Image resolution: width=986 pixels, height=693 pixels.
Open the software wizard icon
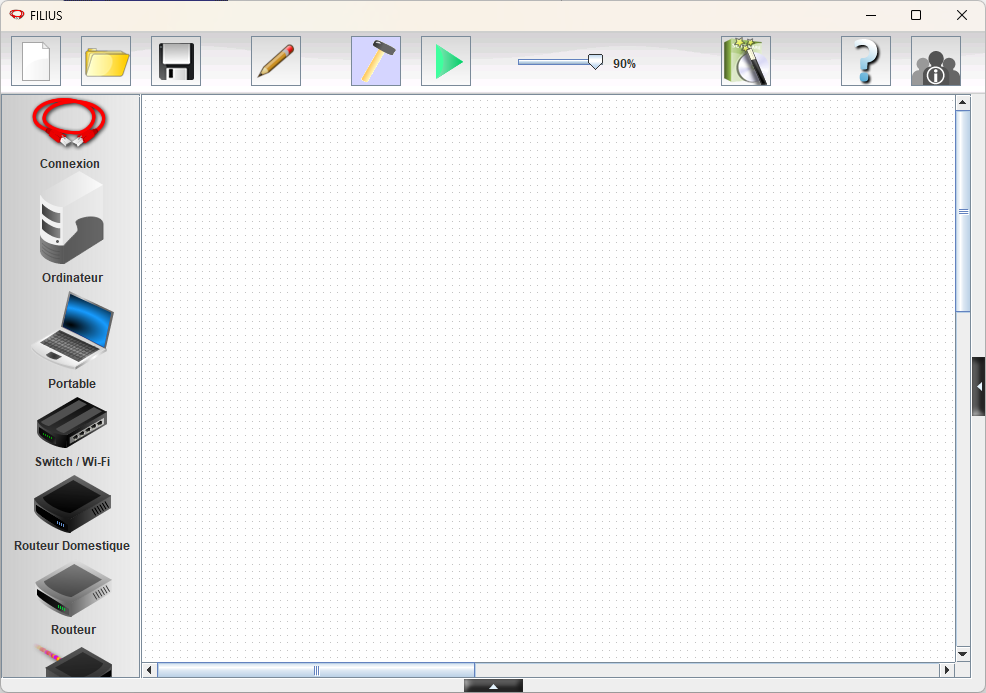point(746,61)
